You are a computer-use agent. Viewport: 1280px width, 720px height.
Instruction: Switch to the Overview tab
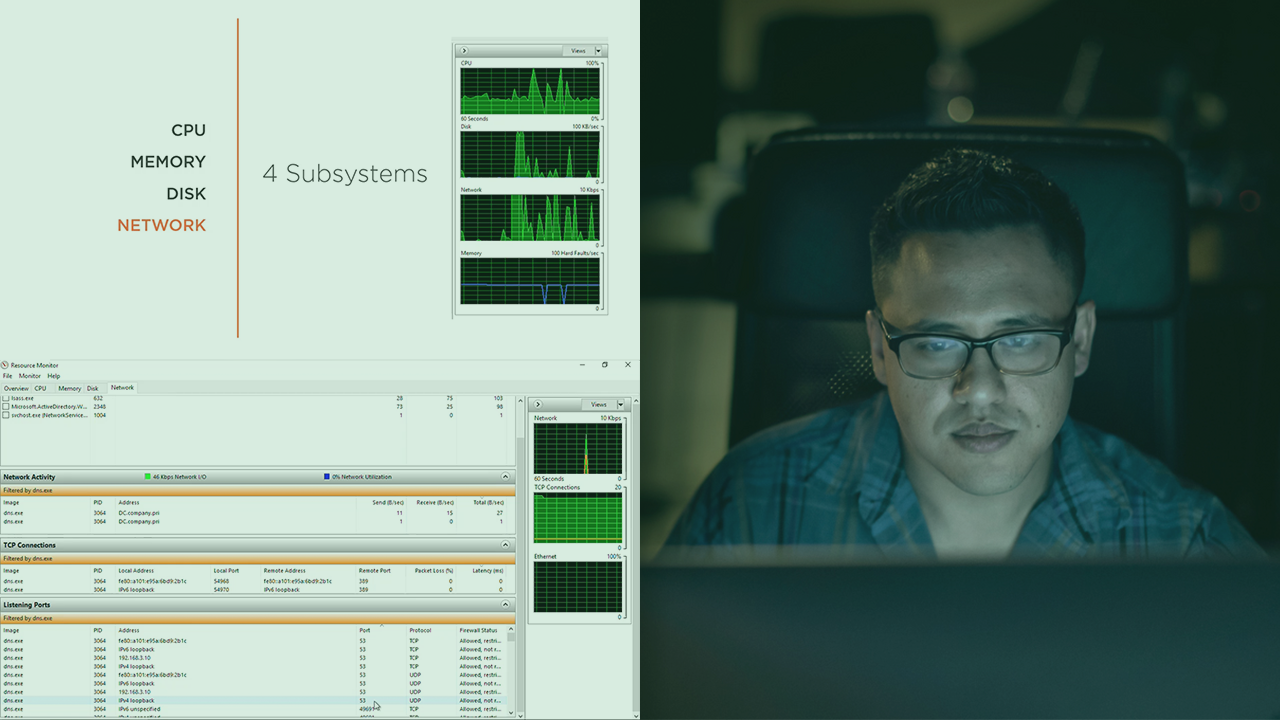16,388
